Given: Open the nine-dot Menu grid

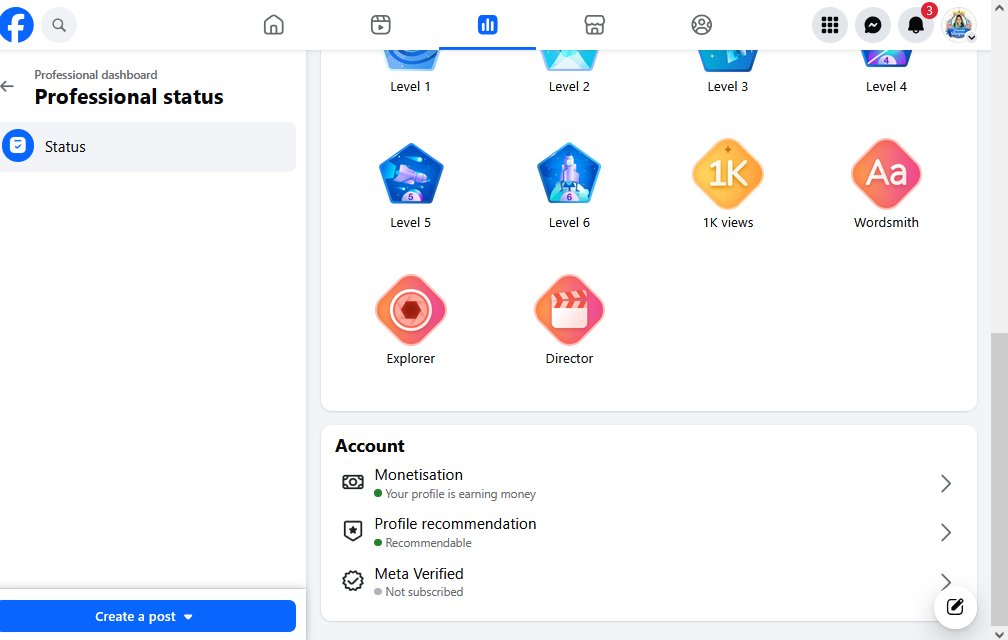Looking at the screenshot, I should click(830, 25).
